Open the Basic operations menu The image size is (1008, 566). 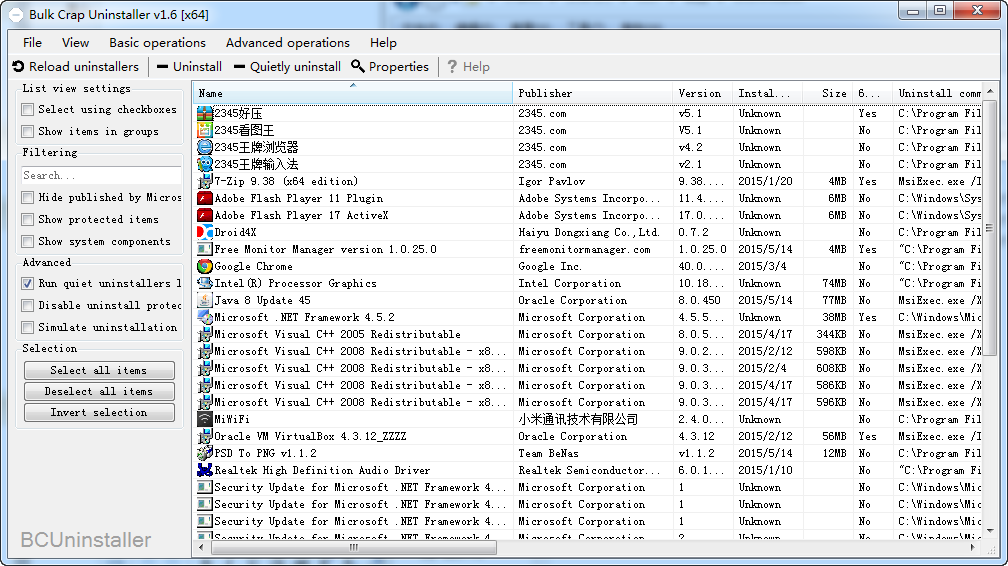click(x=158, y=42)
